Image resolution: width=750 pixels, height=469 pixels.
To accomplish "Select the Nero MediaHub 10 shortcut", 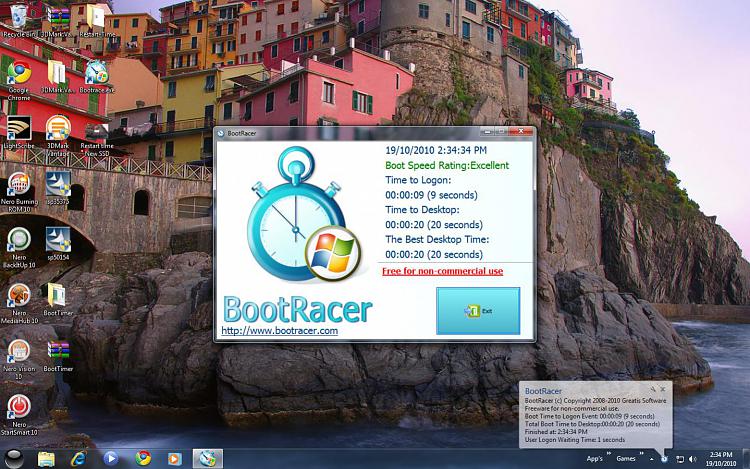I will 19,303.
